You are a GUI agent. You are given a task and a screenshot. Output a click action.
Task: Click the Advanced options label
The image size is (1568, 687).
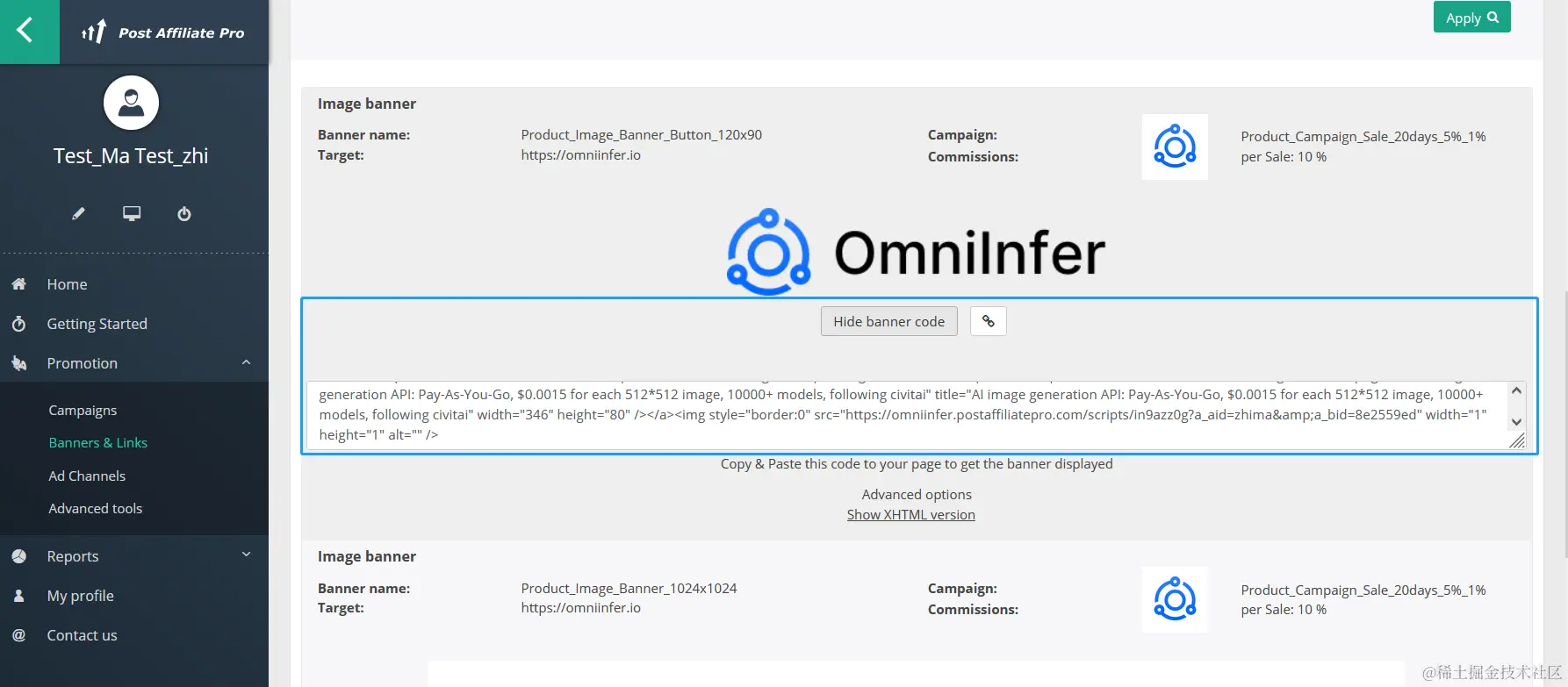(917, 495)
